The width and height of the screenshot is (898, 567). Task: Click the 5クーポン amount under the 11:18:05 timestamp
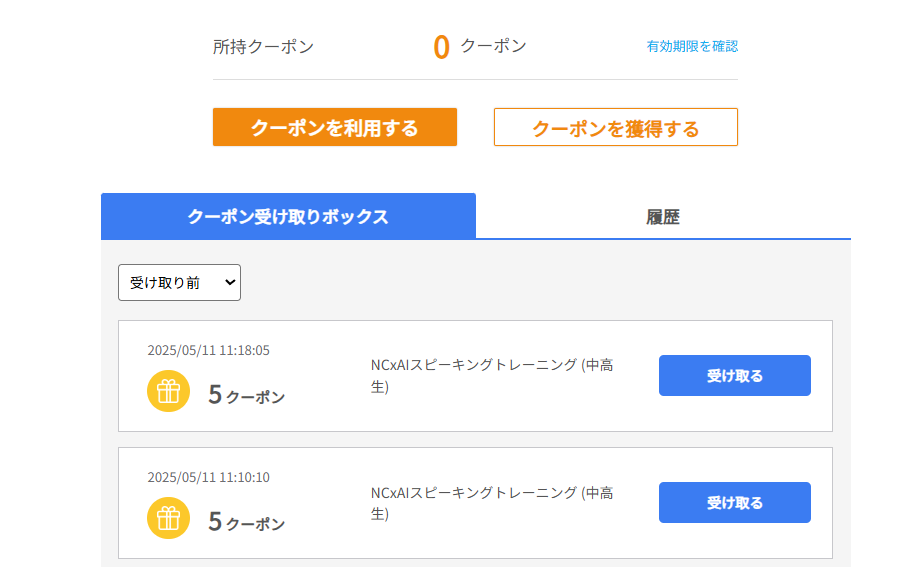click(x=246, y=395)
